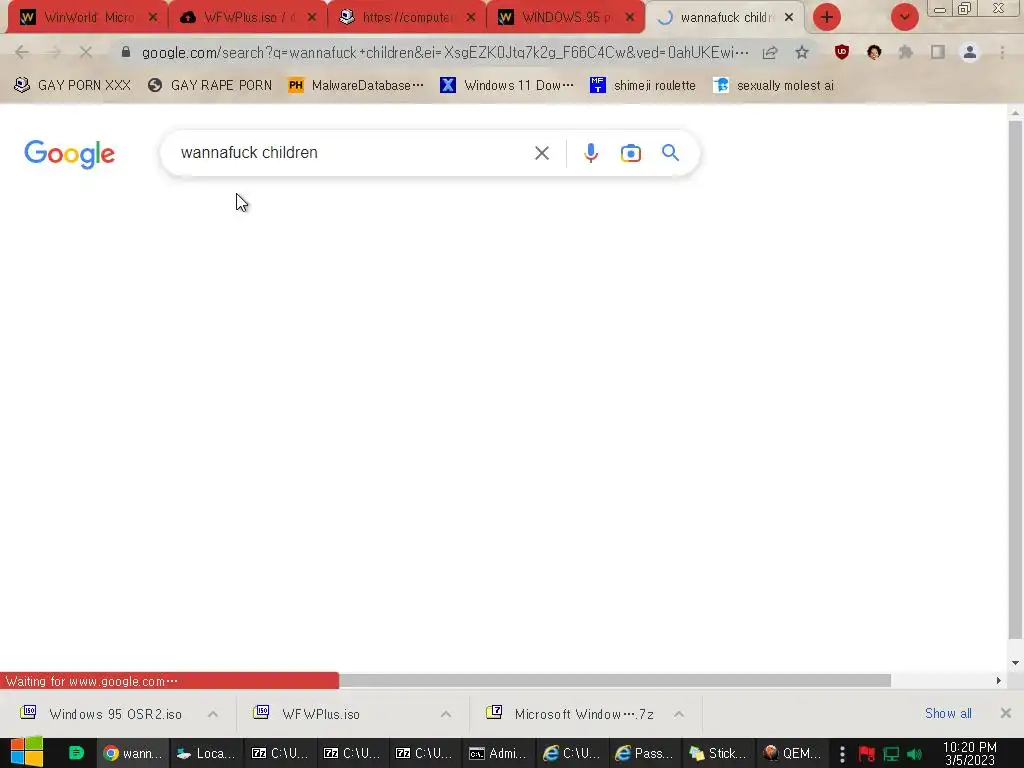
Task: Open the MalwareDatabase bookmark
Action: point(355,86)
